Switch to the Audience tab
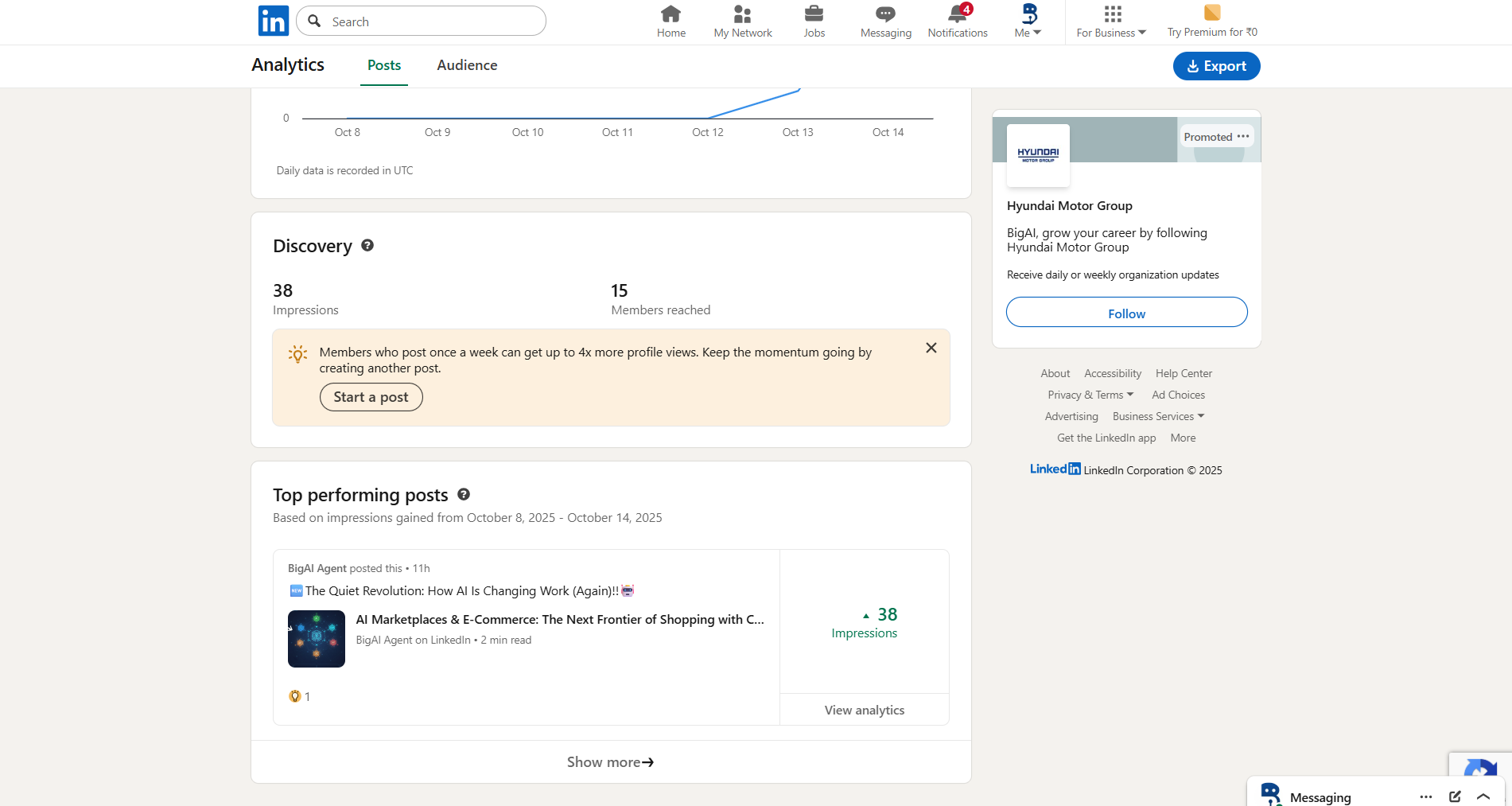The width and height of the screenshot is (1512, 806). (467, 65)
